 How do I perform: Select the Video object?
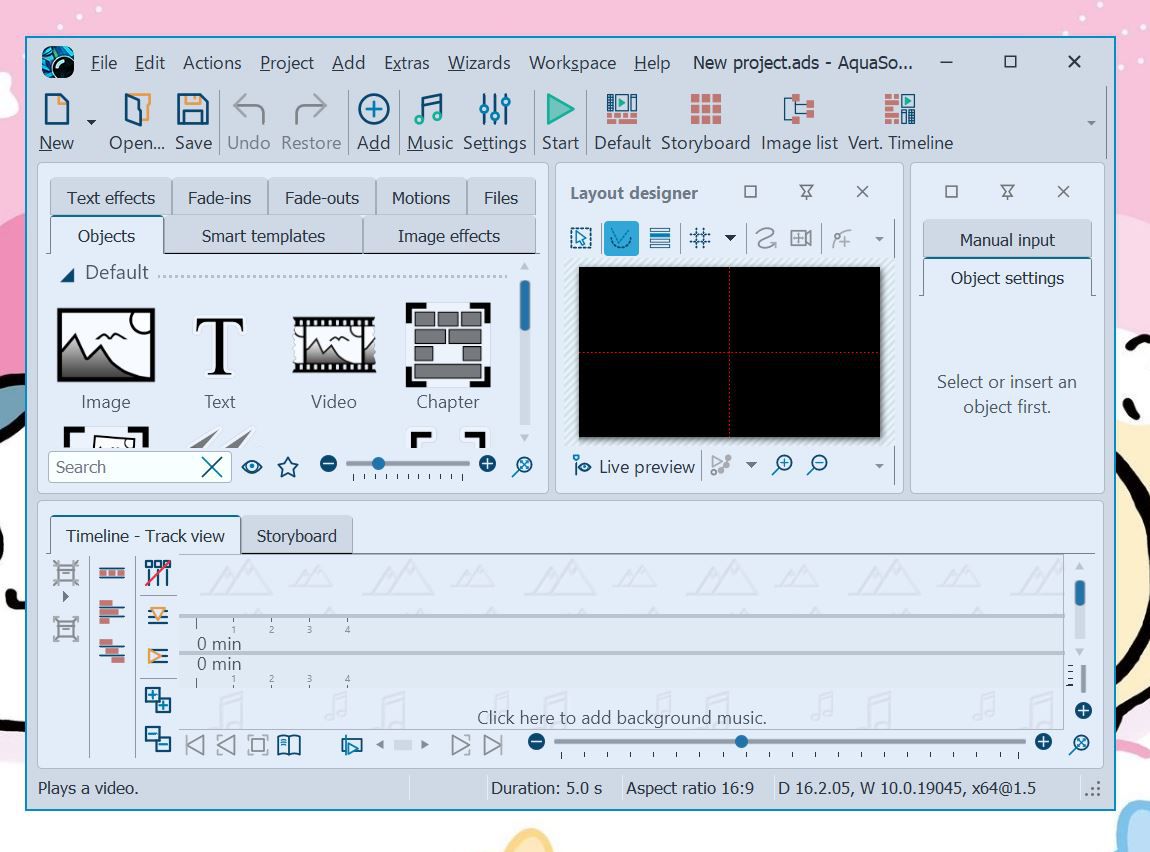pos(334,344)
